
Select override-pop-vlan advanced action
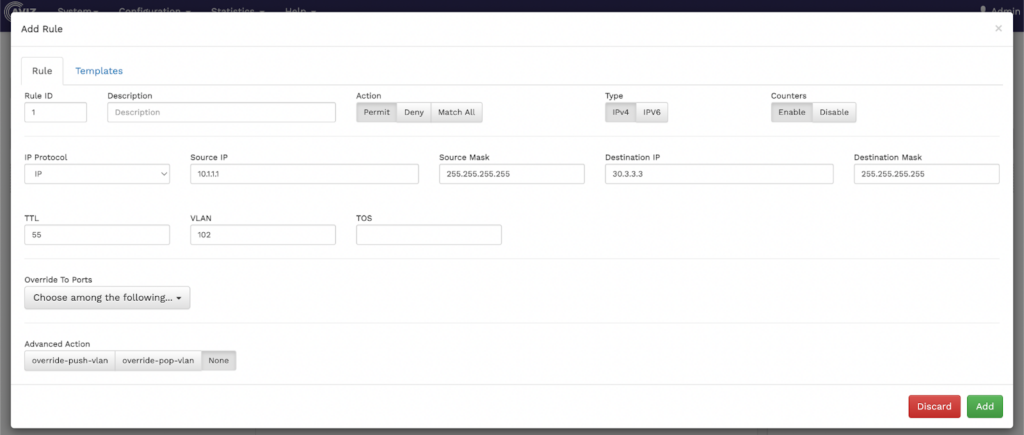pos(158,360)
